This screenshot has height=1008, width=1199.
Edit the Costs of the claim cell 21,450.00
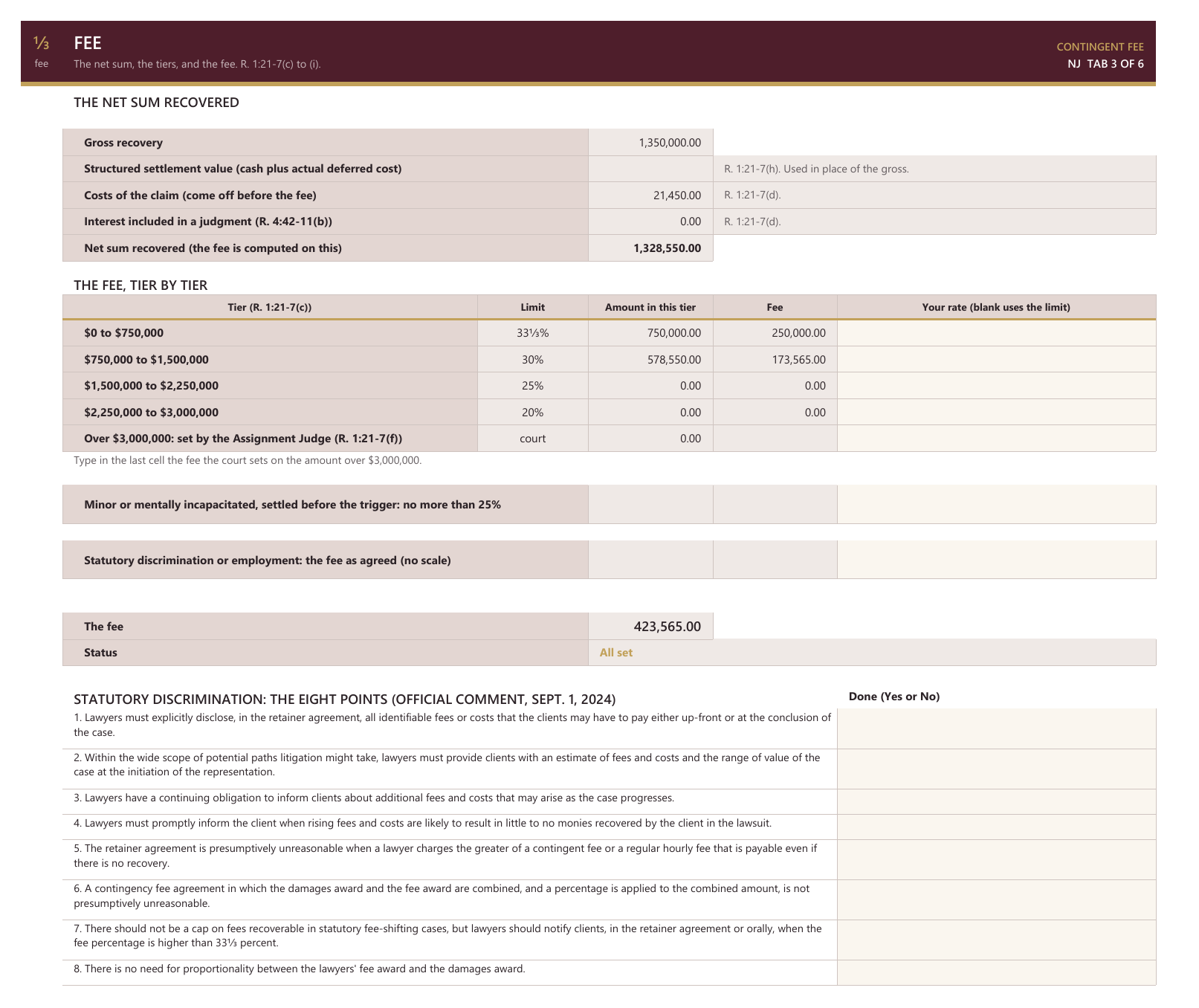[x=650, y=196]
